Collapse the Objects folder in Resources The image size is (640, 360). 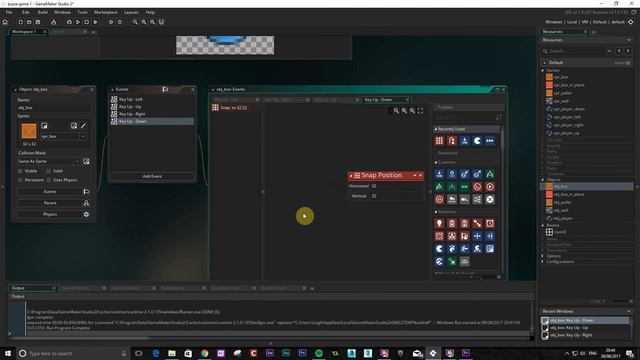tap(543, 180)
